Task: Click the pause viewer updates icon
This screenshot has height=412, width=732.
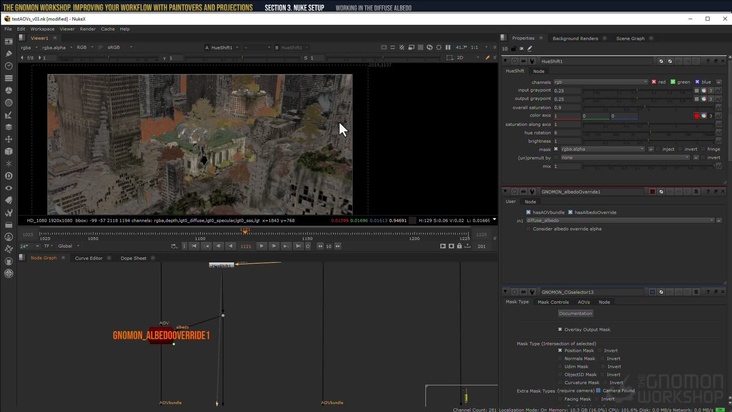Action: 448,48
